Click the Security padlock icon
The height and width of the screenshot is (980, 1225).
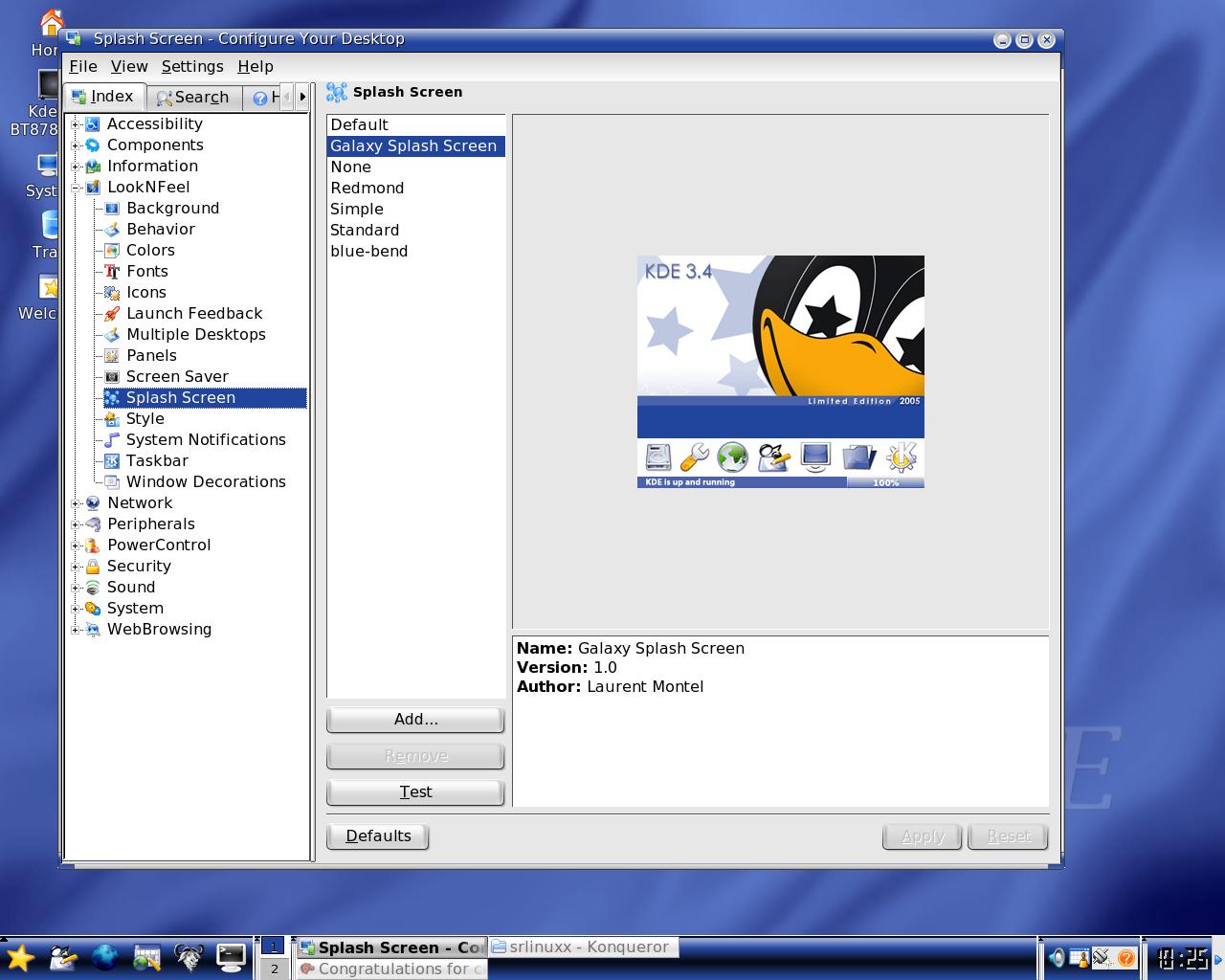[93, 567]
